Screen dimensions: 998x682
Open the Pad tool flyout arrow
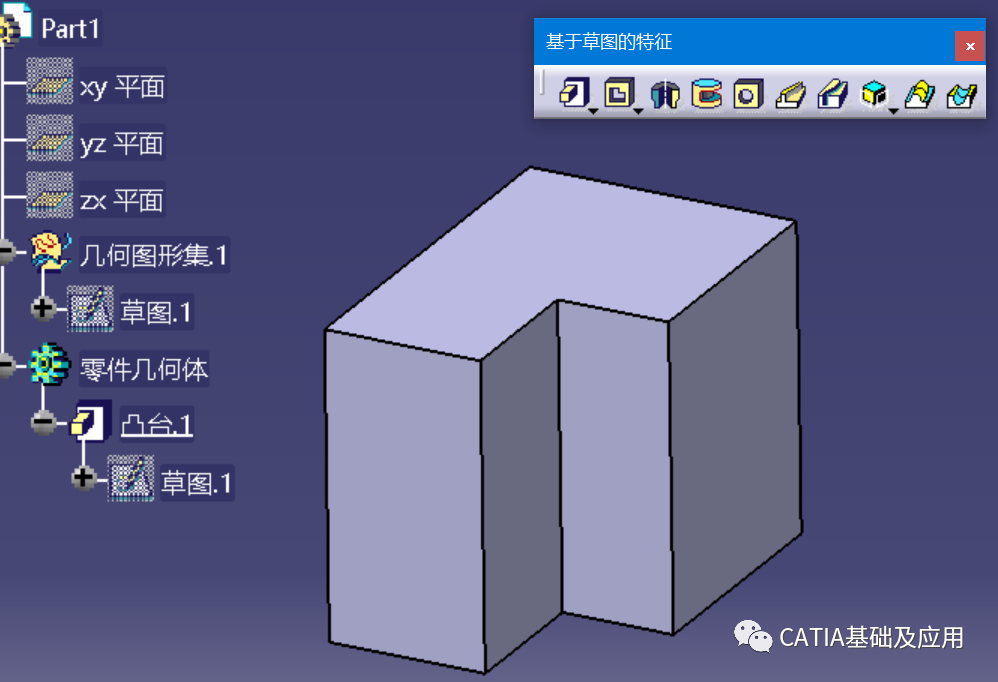[593, 111]
